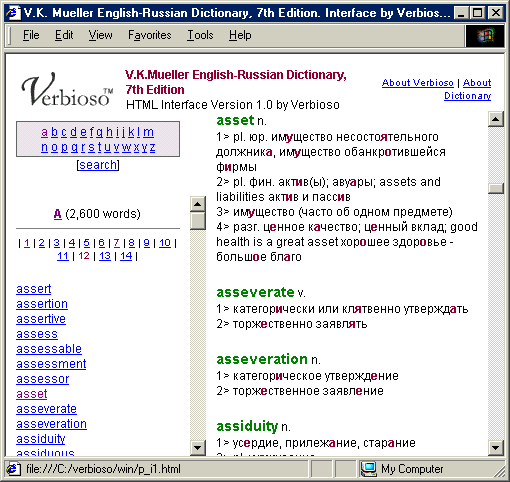
Task: Click 'HTML Interface Version 1.0 by Verbioso' text
Action: click(233, 105)
